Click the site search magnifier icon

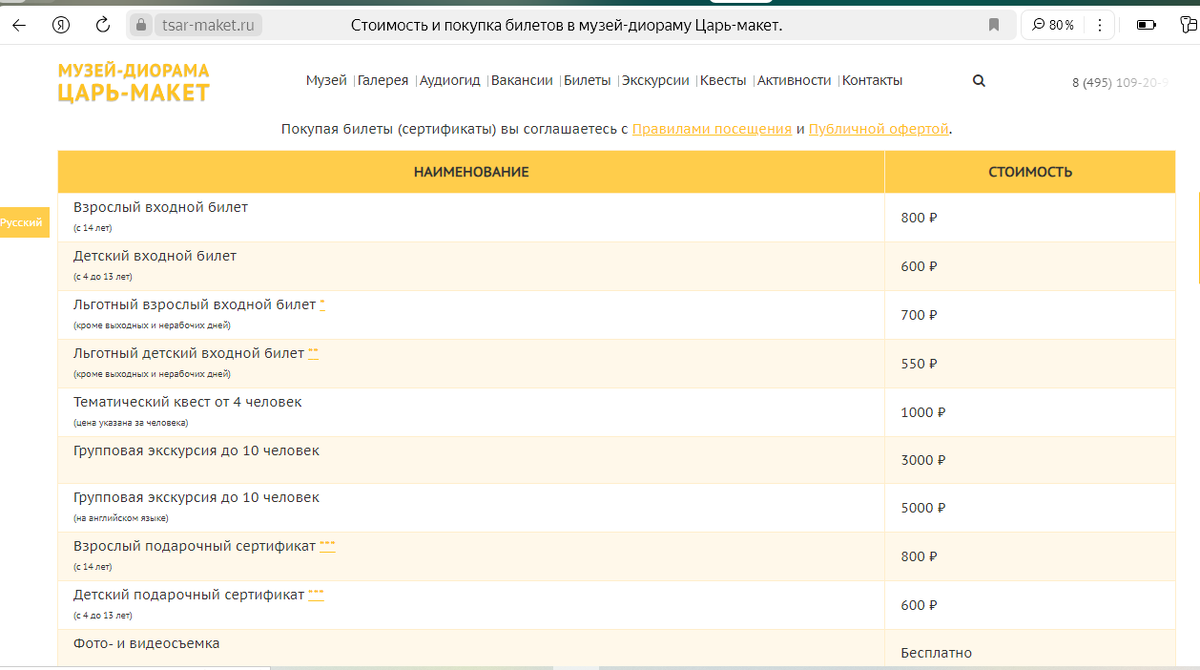(x=979, y=81)
